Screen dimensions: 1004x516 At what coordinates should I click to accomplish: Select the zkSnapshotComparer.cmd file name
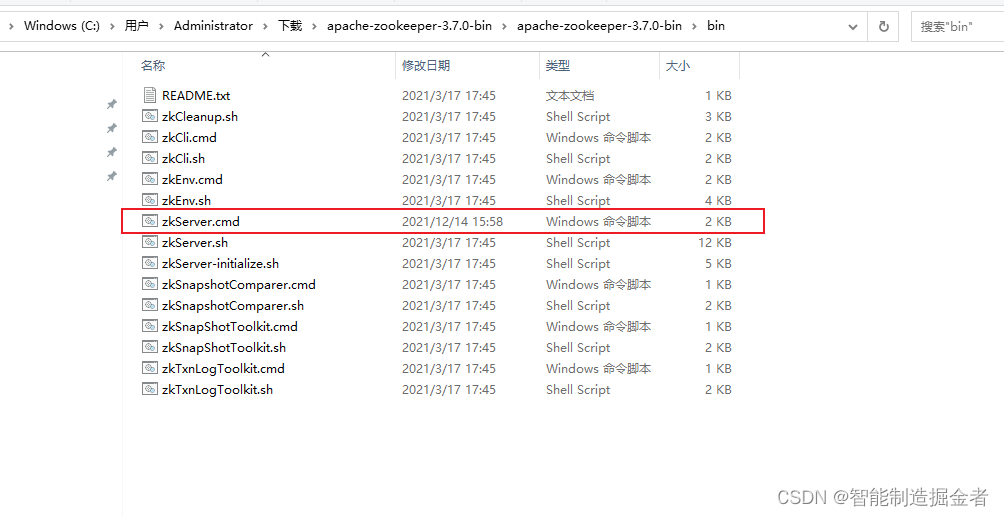pyautogui.click(x=239, y=284)
